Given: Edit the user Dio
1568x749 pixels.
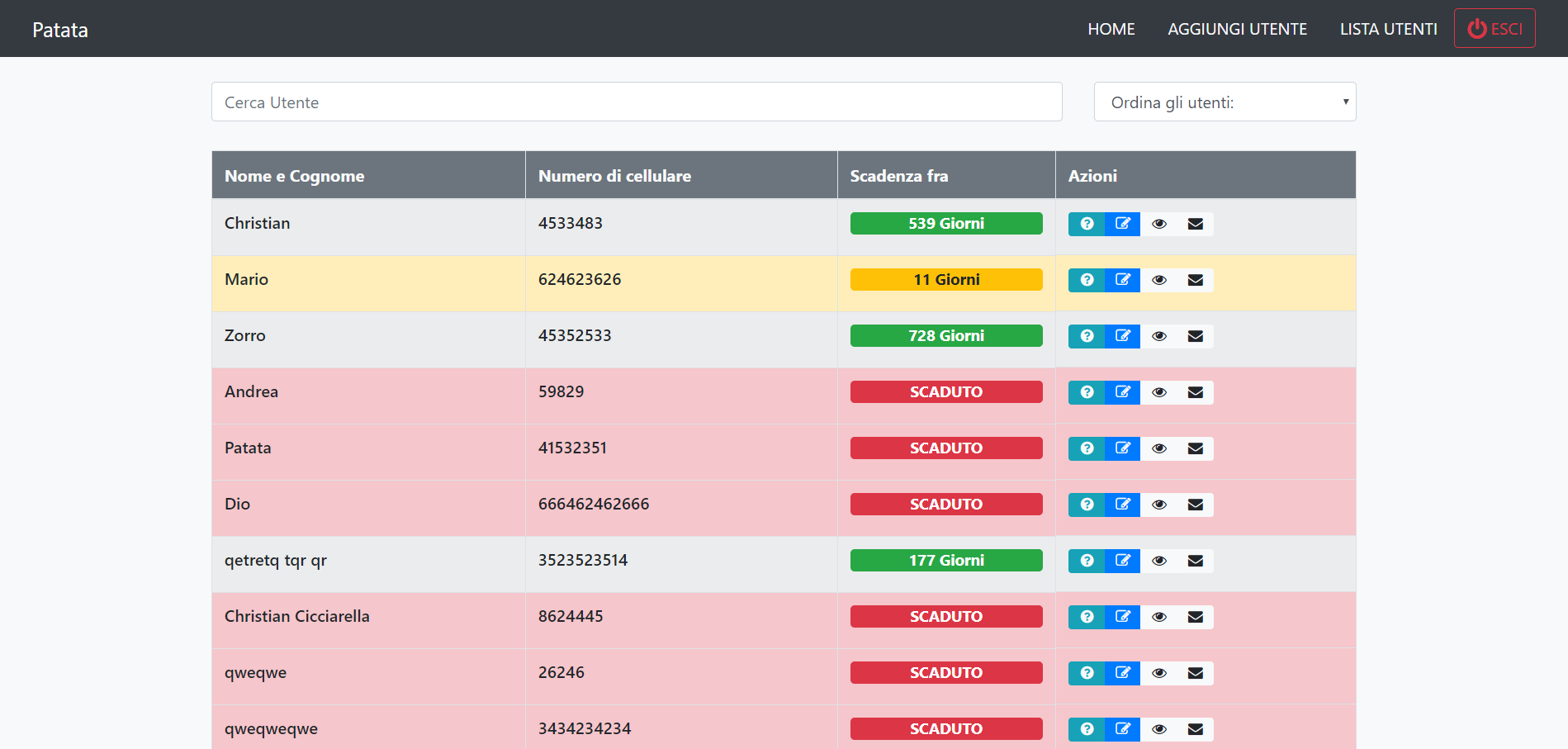Looking at the screenshot, I should click(1123, 505).
